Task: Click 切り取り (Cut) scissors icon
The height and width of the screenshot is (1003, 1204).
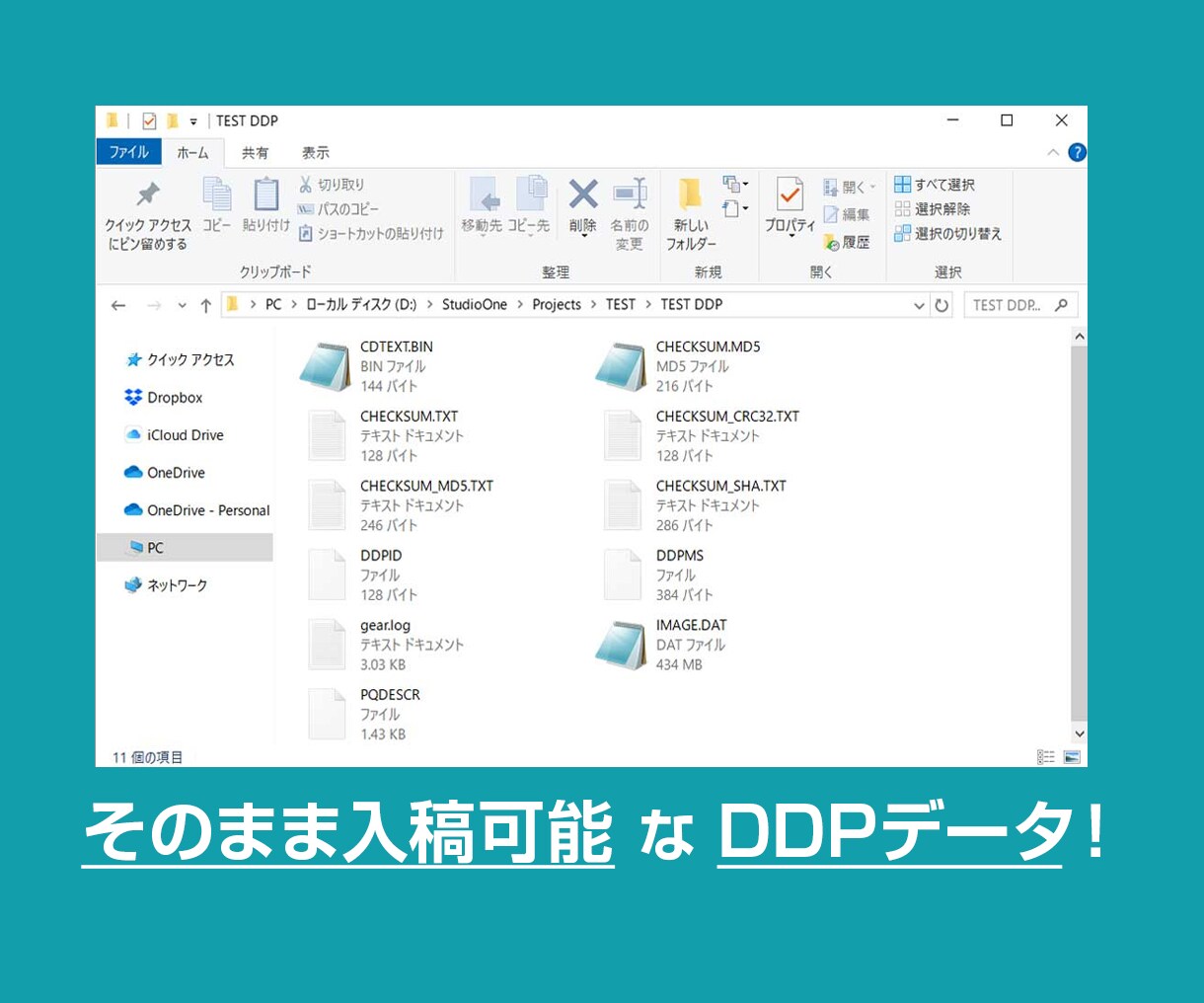Action: pyautogui.click(x=306, y=185)
